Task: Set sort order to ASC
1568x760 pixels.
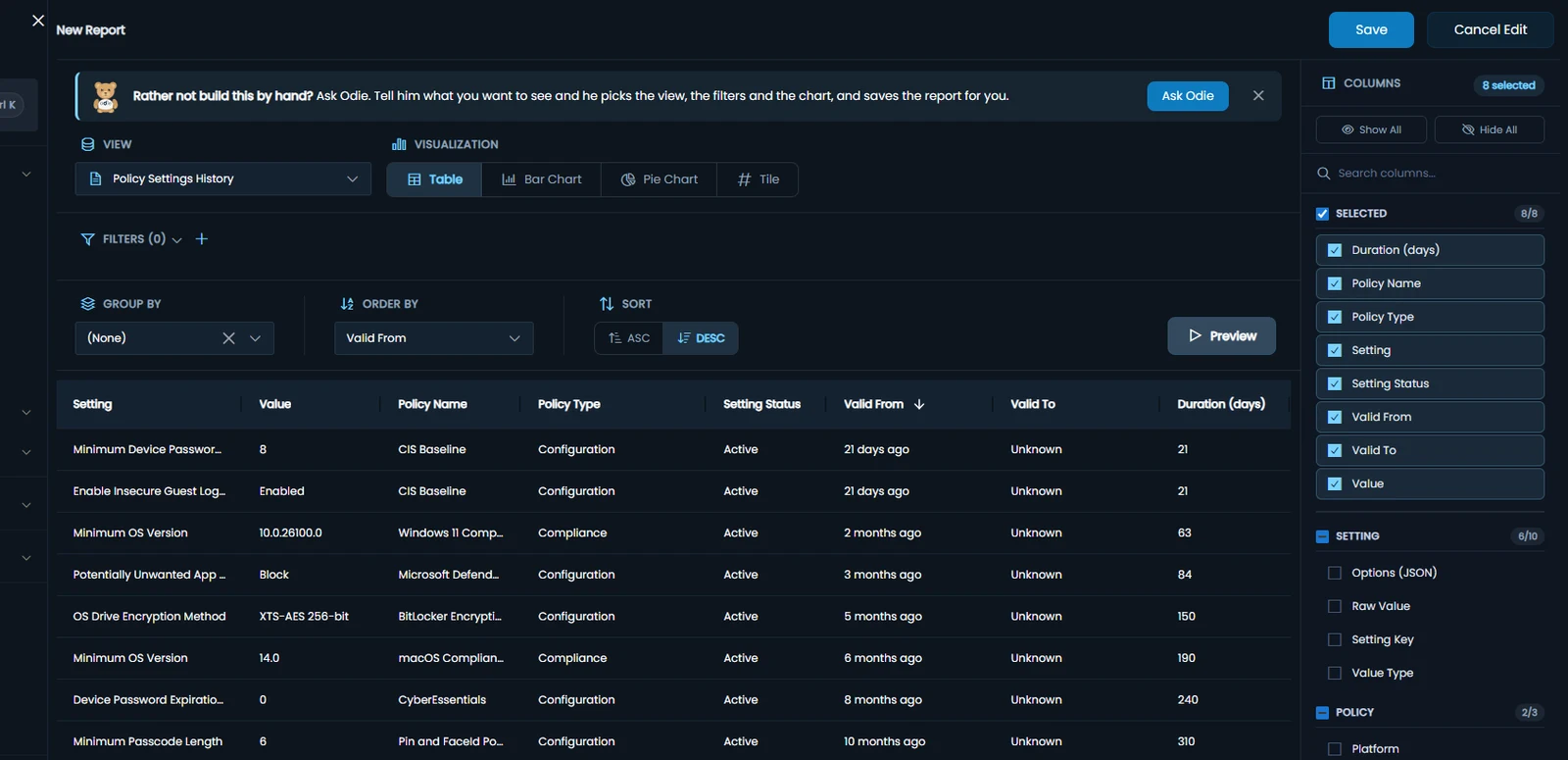Action: pos(629,338)
